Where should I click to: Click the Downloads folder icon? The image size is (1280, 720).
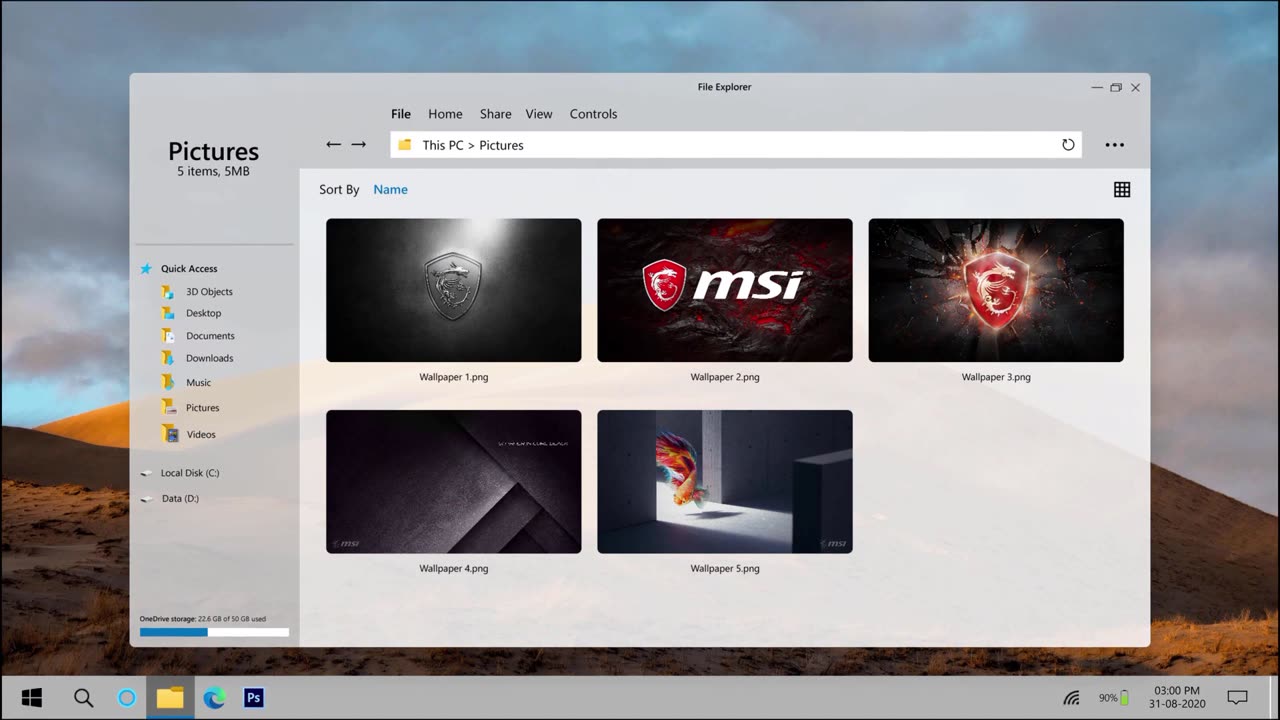click(168, 358)
